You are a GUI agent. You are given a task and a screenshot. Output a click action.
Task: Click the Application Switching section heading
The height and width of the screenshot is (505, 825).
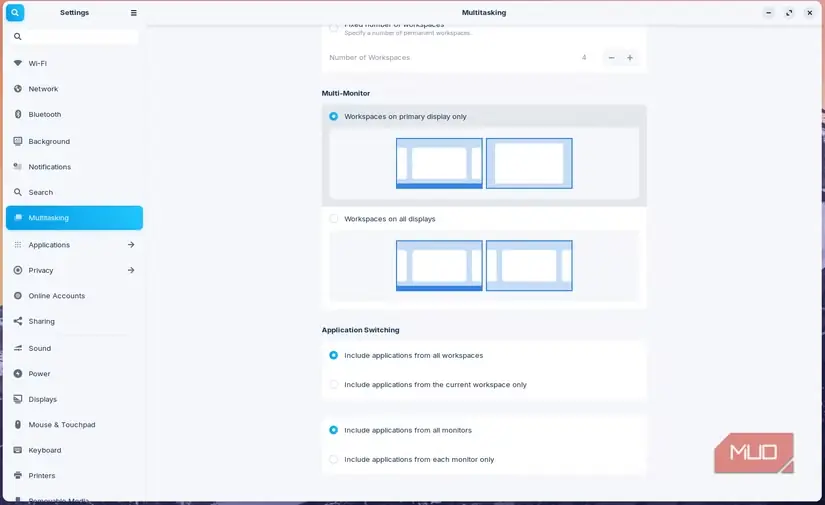[360, 330]
